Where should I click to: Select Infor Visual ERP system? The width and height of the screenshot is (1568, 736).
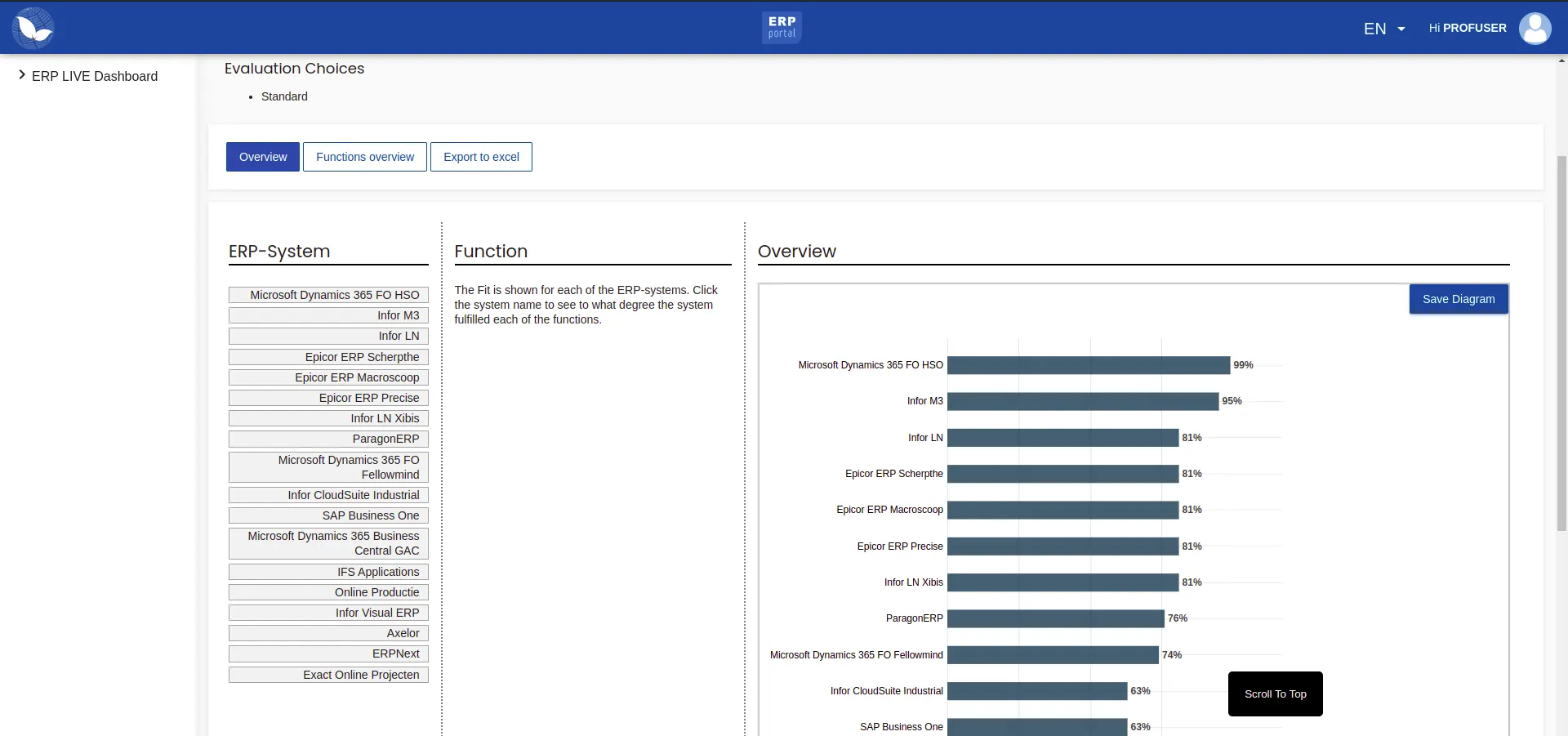click(x=328, y=613)
